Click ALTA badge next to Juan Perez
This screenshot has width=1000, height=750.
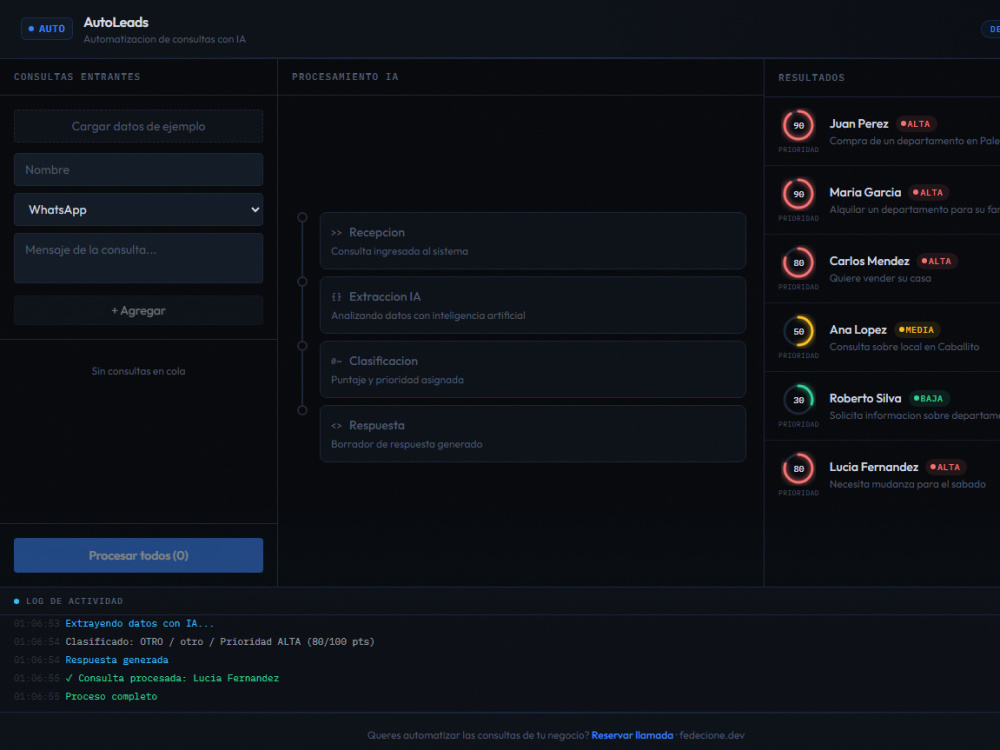click(916, 124)
